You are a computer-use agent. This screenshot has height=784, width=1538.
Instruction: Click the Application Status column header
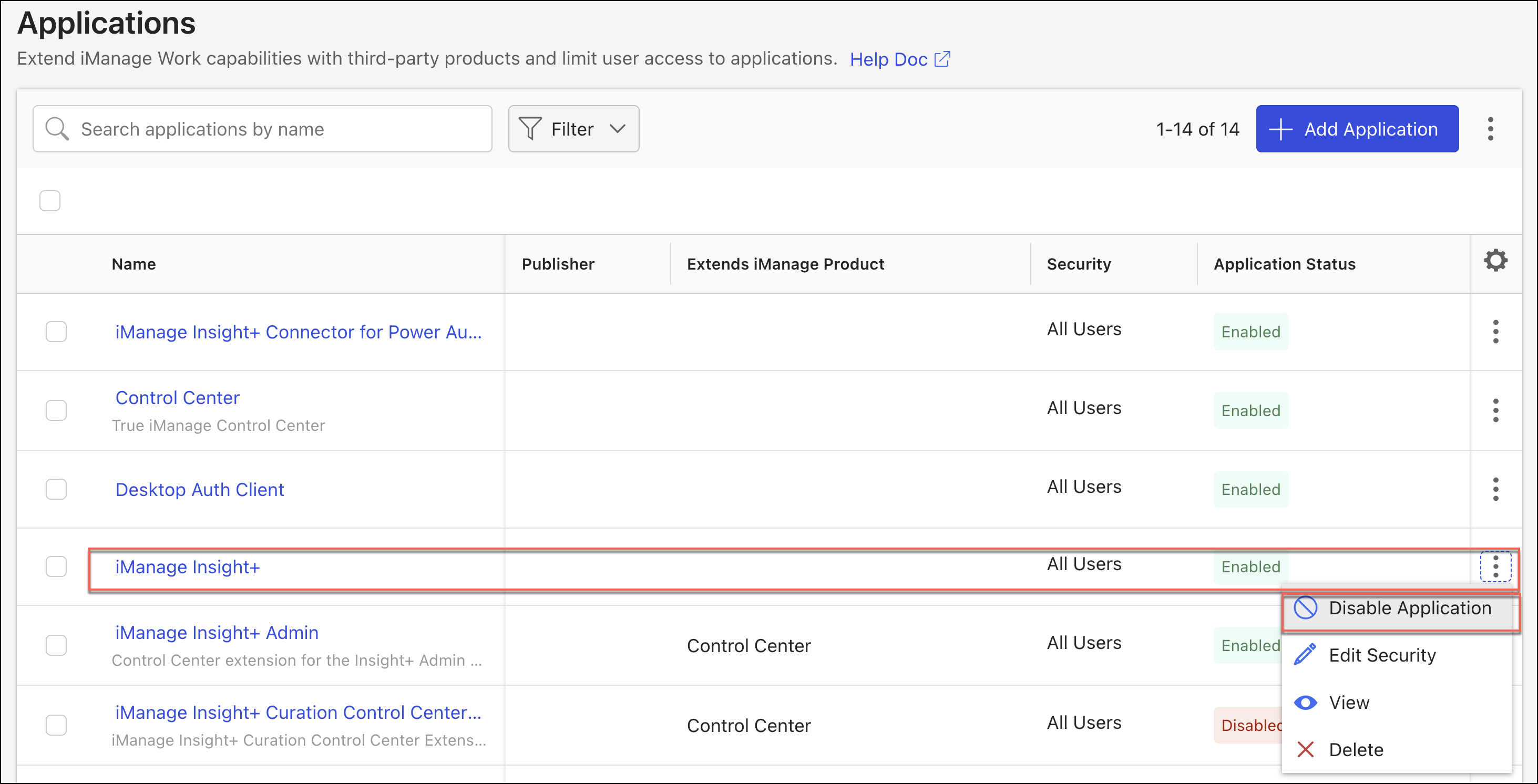coord(1284,264)
